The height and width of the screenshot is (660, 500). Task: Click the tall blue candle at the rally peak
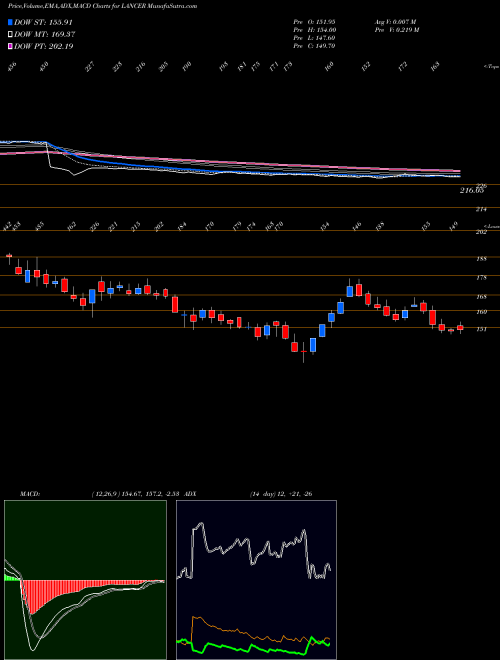pos(350,291)
